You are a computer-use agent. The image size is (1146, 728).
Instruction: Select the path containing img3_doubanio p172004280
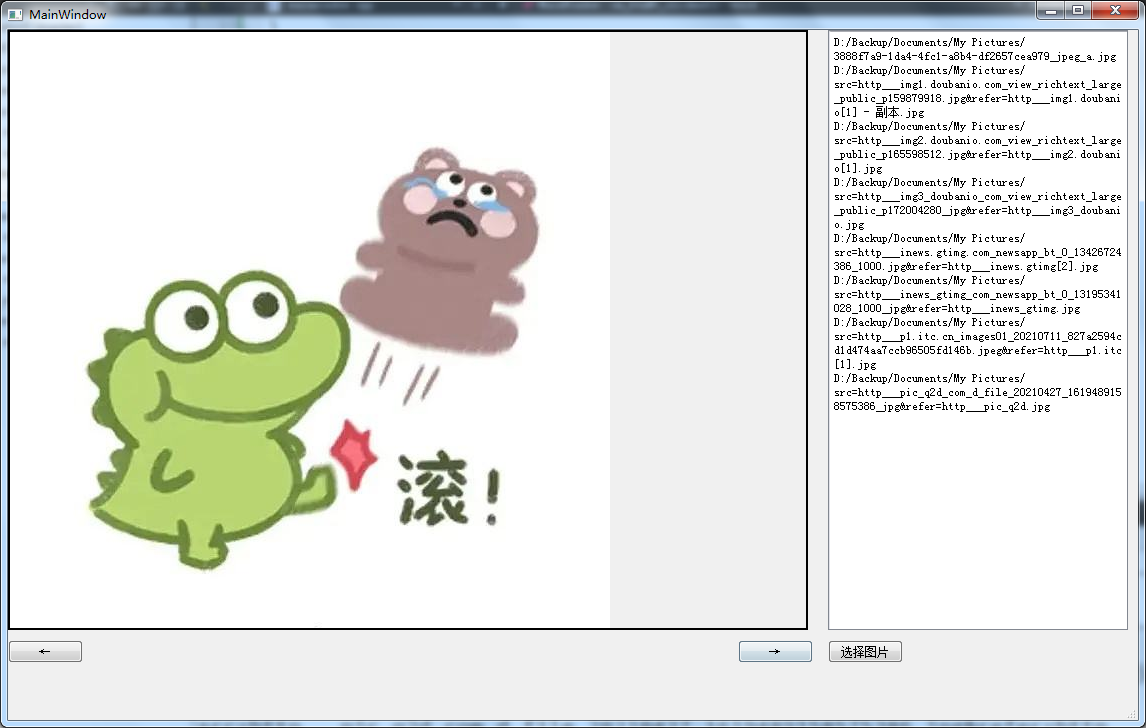977,204
